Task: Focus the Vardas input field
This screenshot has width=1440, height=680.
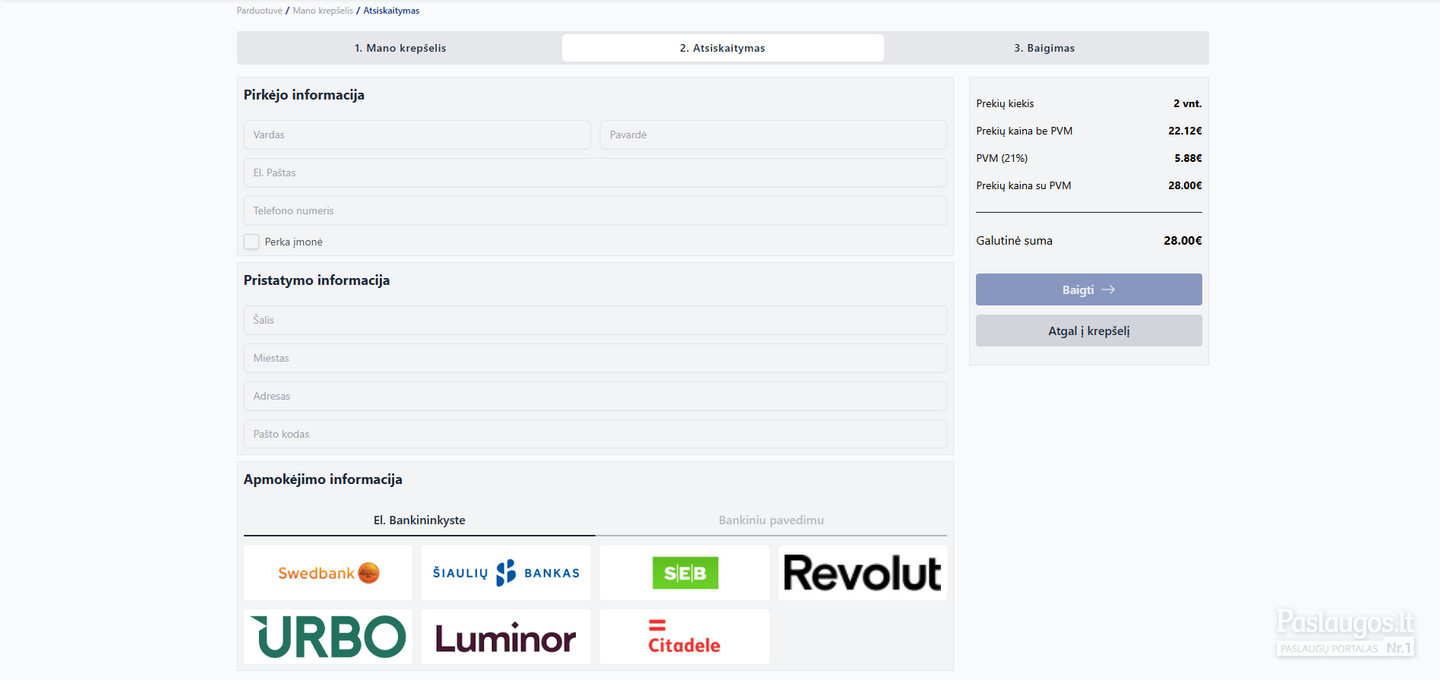Action: click(x=417, y=135)
